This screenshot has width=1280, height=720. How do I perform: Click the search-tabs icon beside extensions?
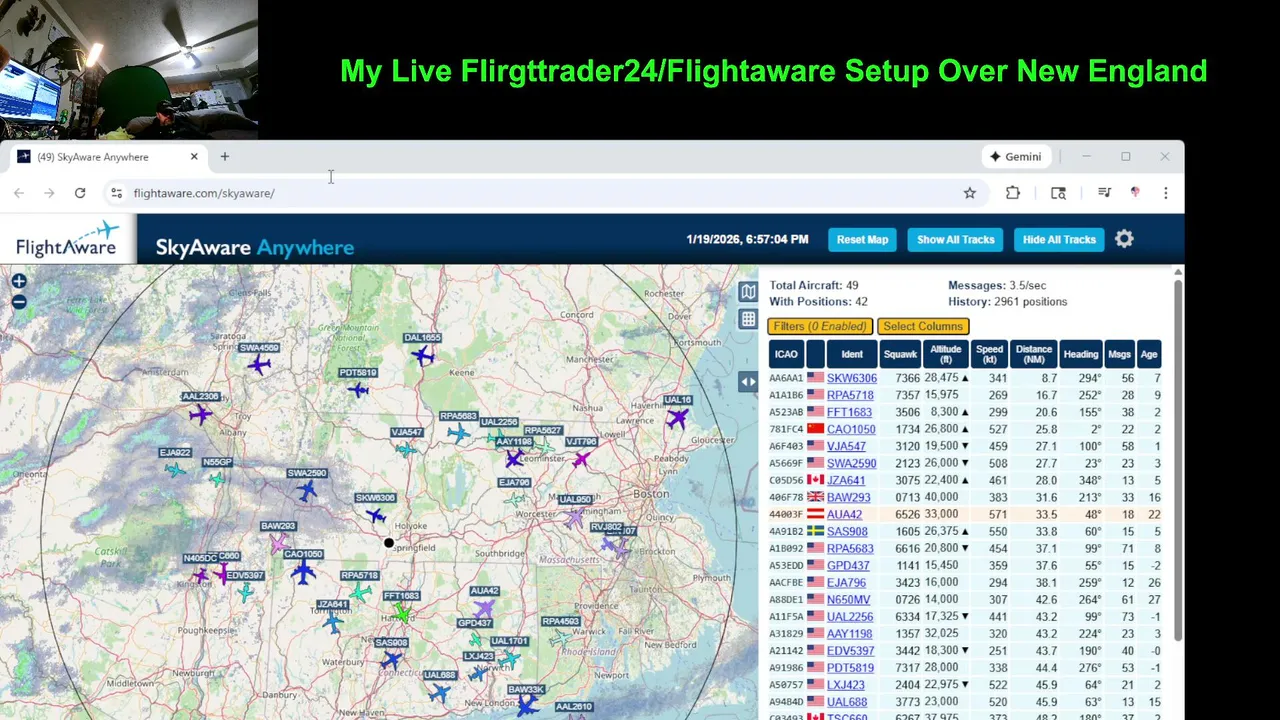pyautogui.click(x=1058, y=193)
